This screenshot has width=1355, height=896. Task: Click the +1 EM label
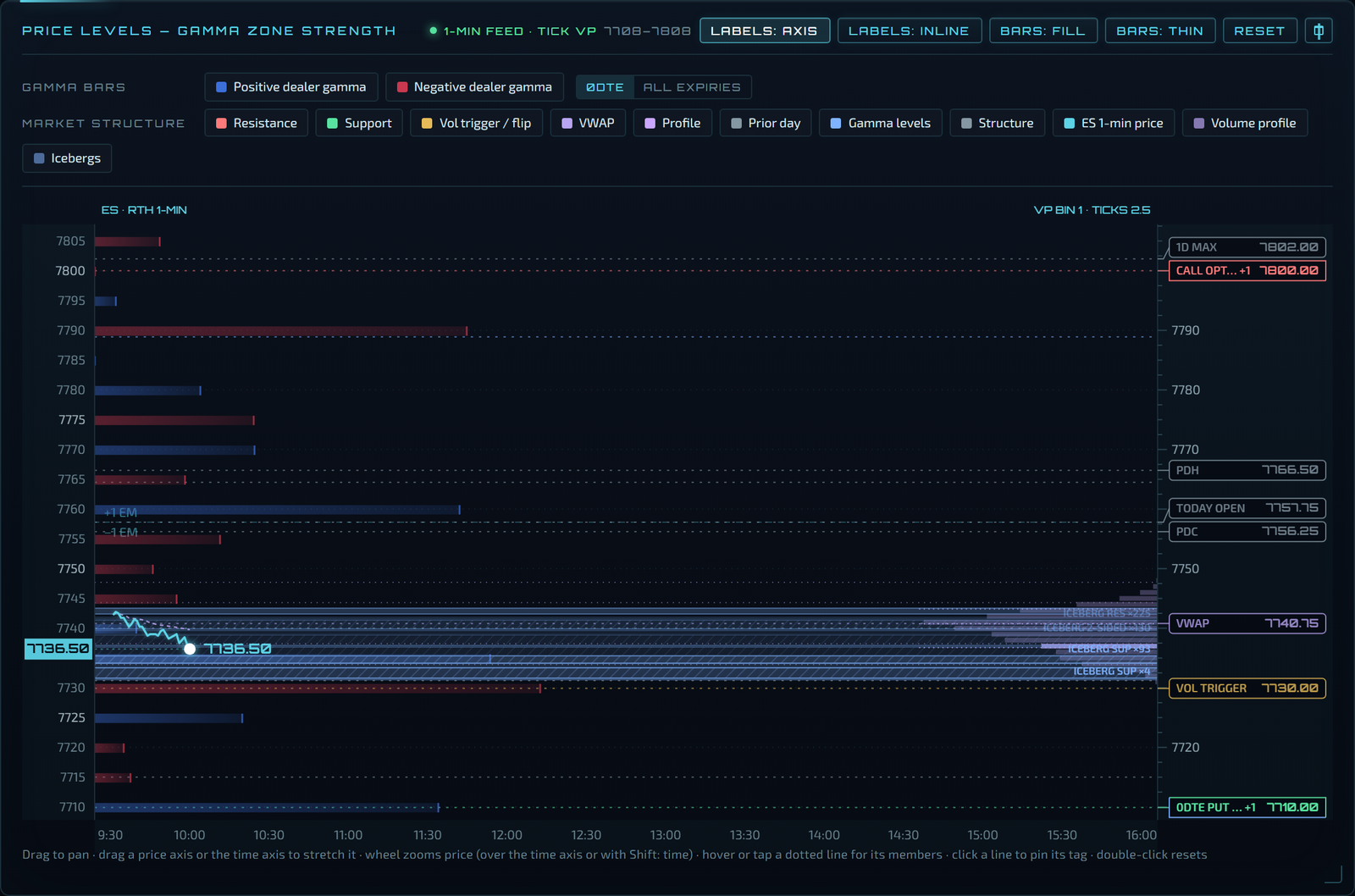click(121, 512)
